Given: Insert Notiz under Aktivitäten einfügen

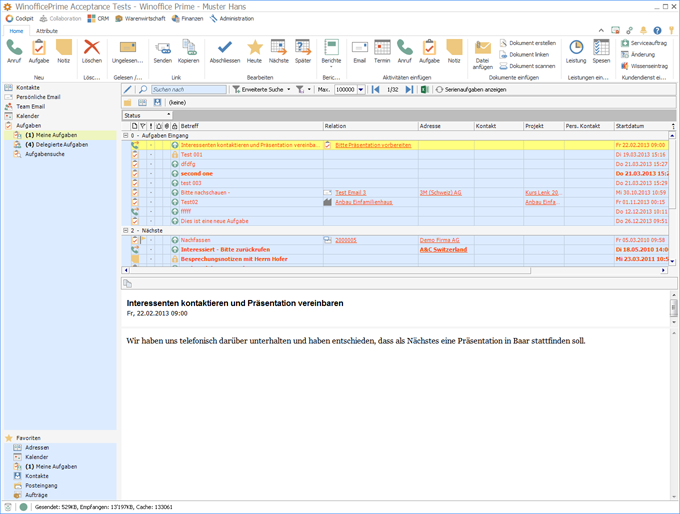Looking at the screenshot, I should (454, 52).
